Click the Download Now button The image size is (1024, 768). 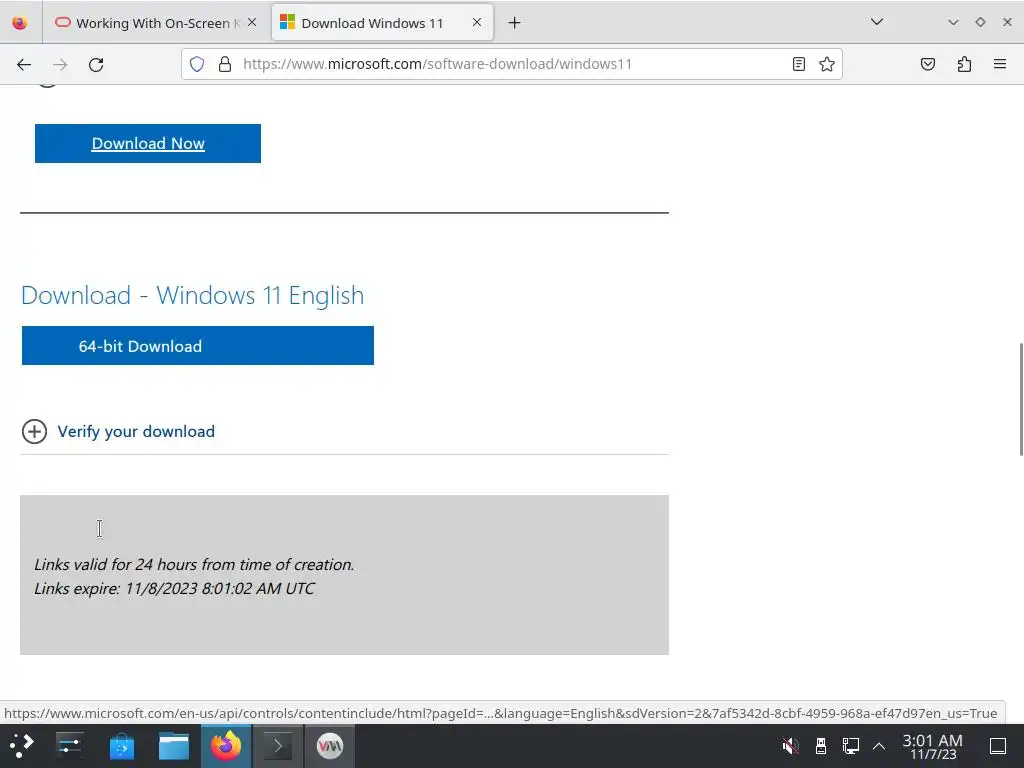(148, 144)
